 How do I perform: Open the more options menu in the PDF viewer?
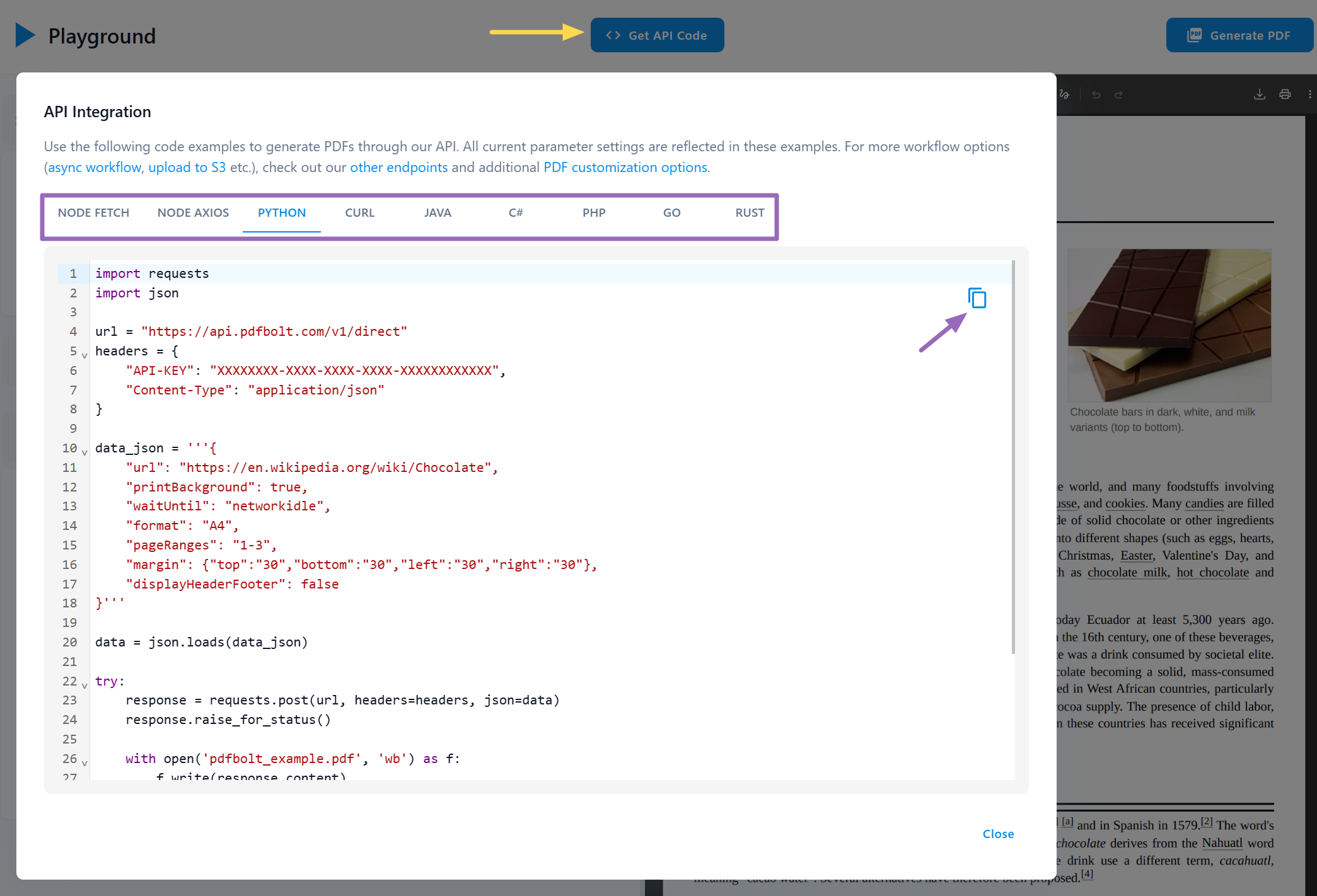tap(1308, 94)
